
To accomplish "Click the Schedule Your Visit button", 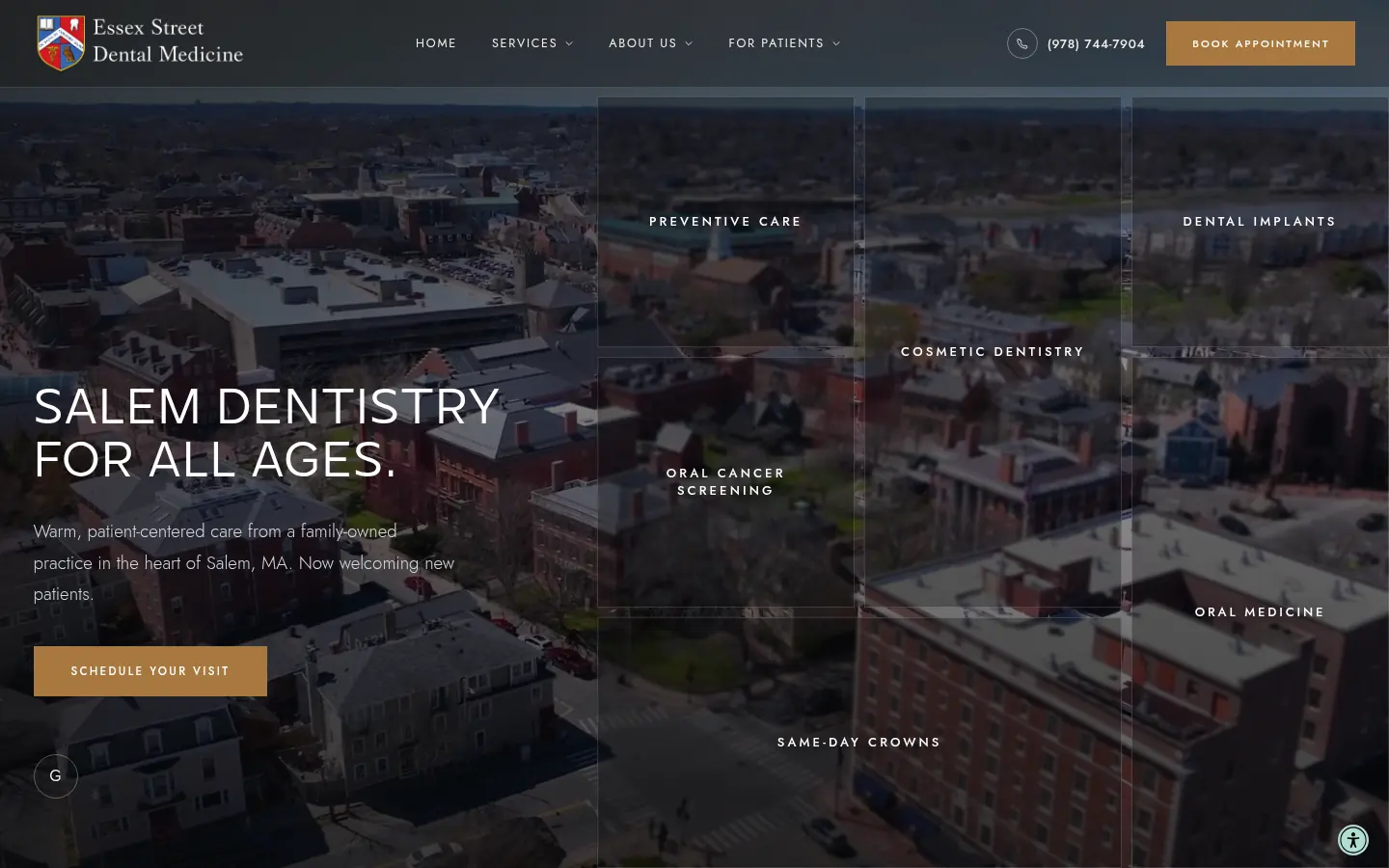I will click(150, 671).
